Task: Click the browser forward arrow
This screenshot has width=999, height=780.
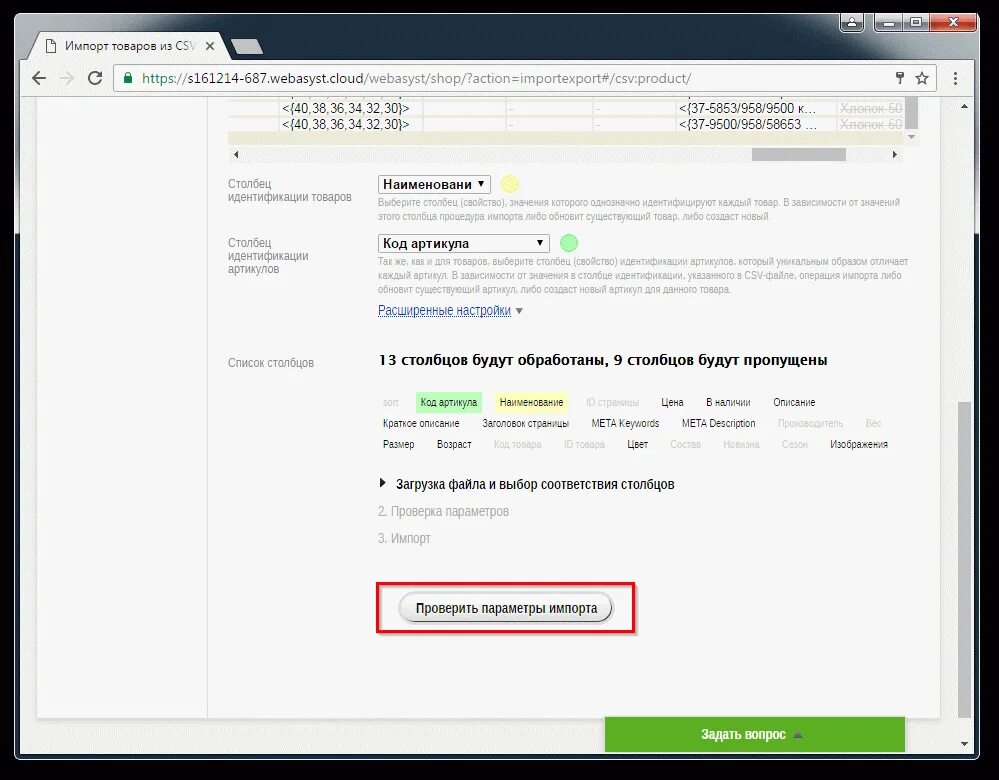Action: (67, 78)
